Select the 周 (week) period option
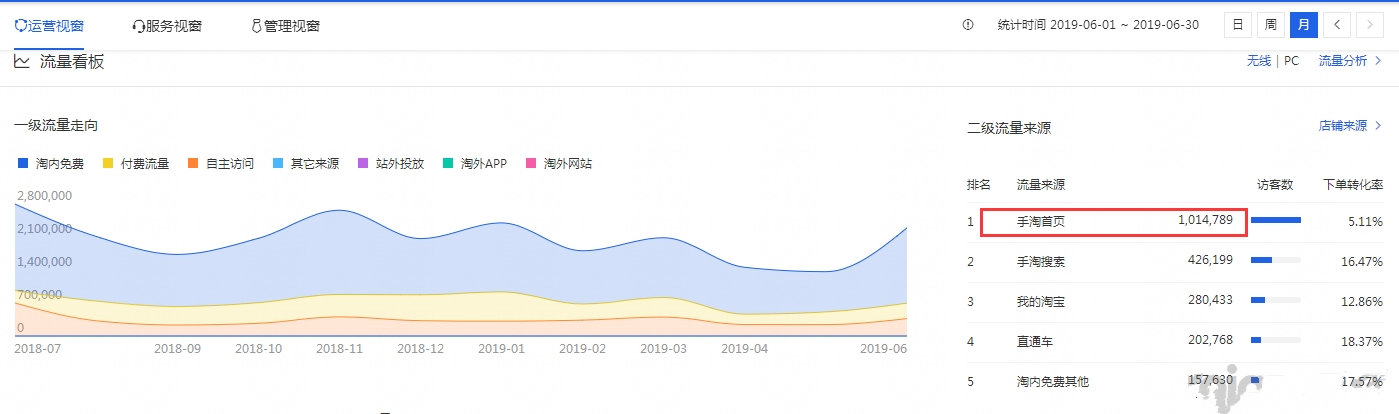 [1269, 25]
